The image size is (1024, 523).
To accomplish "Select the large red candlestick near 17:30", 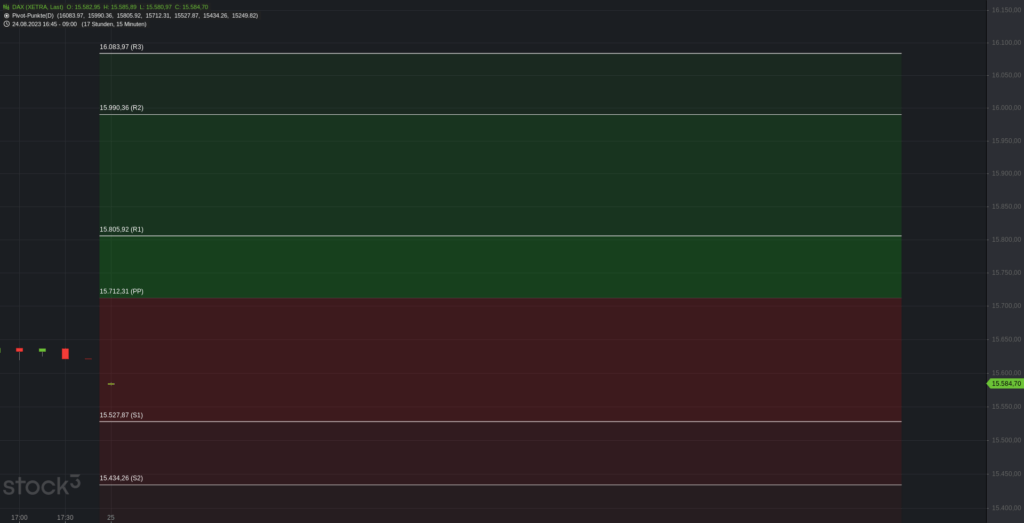I will [65, 353].
